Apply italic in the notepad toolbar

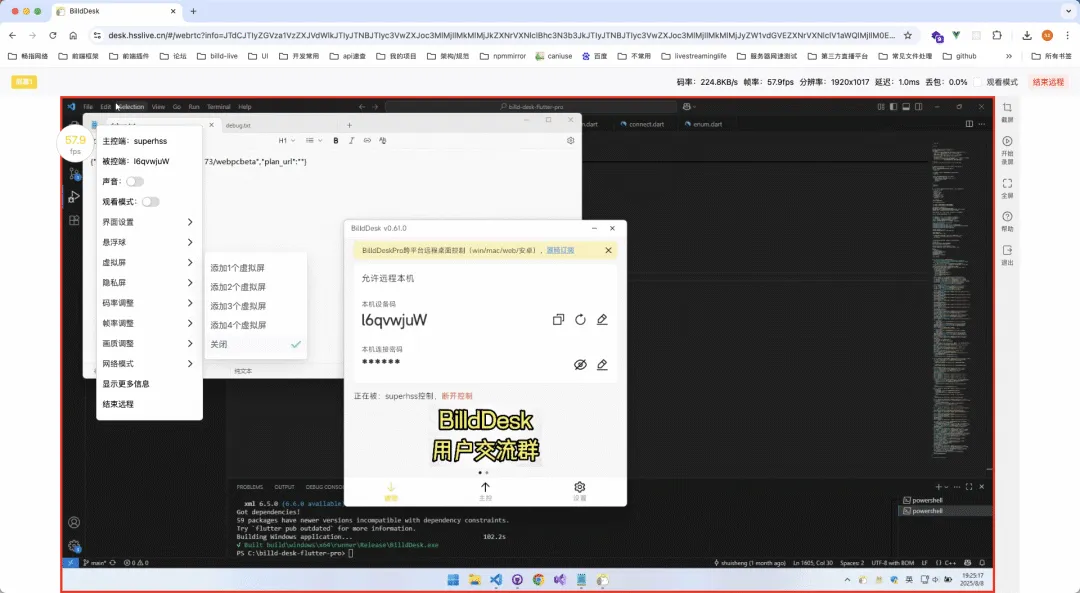(x=351, y=141)
